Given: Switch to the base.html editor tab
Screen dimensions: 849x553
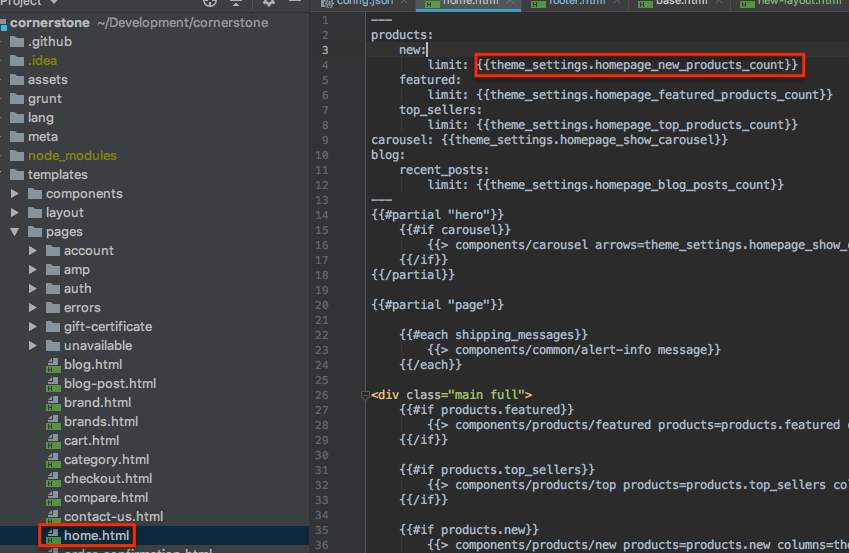Looking at the screenshot, I should (x=681, y=3).
